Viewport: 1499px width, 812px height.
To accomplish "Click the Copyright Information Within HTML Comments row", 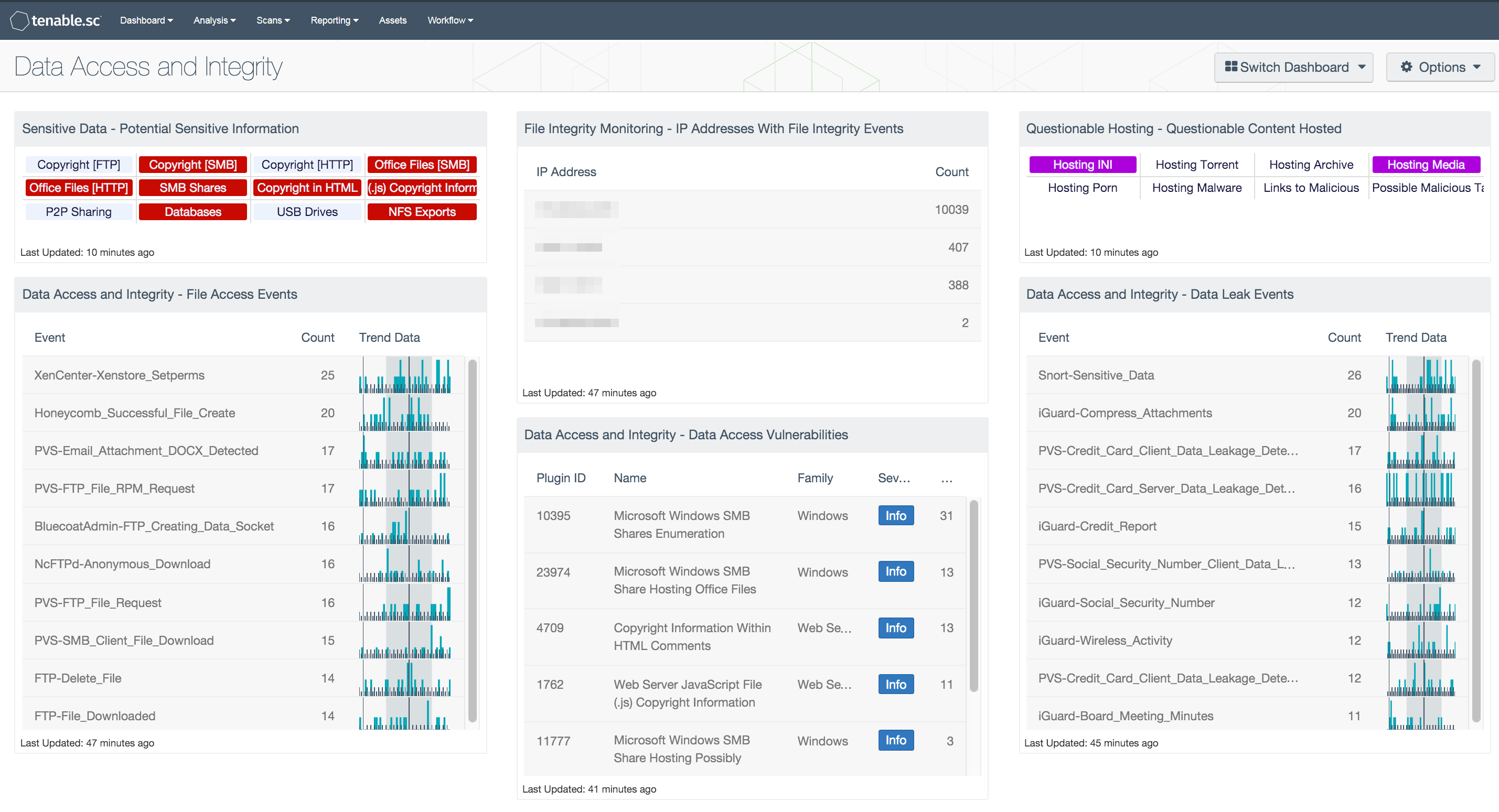I will [745, 637].
